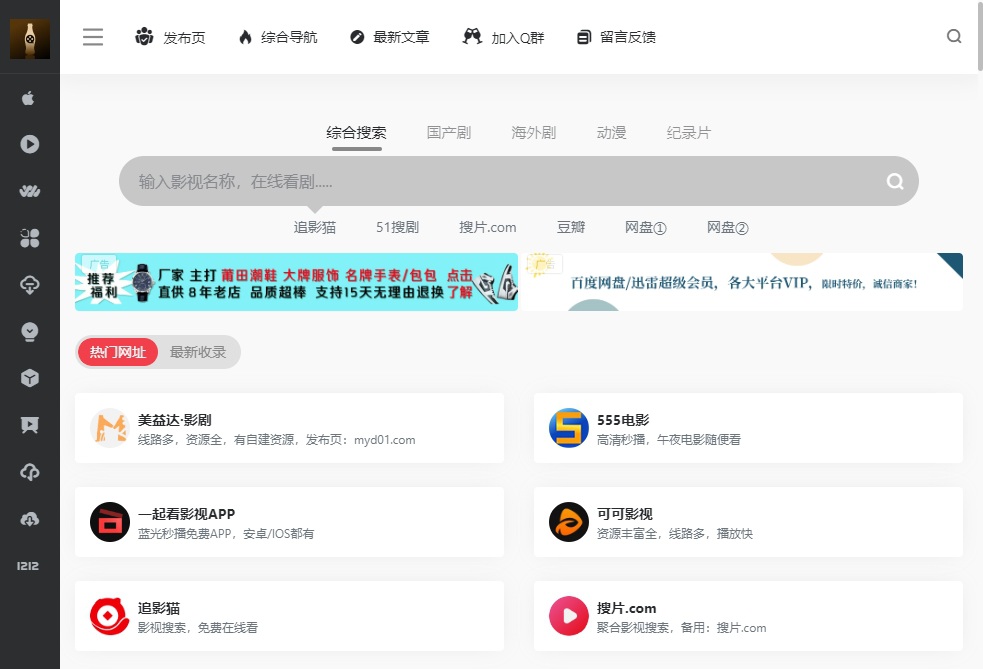The height and width of the screenshot is (669, 983).
Task: Open the four-squares apps sidebar icon
Action: (29, 238)
